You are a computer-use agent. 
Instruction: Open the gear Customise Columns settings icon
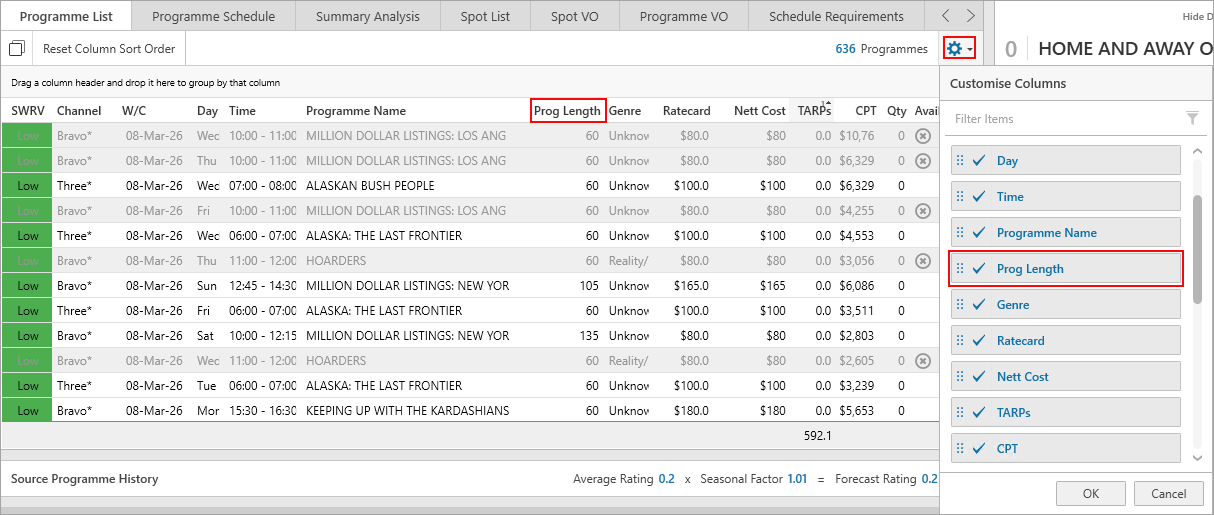955,49
